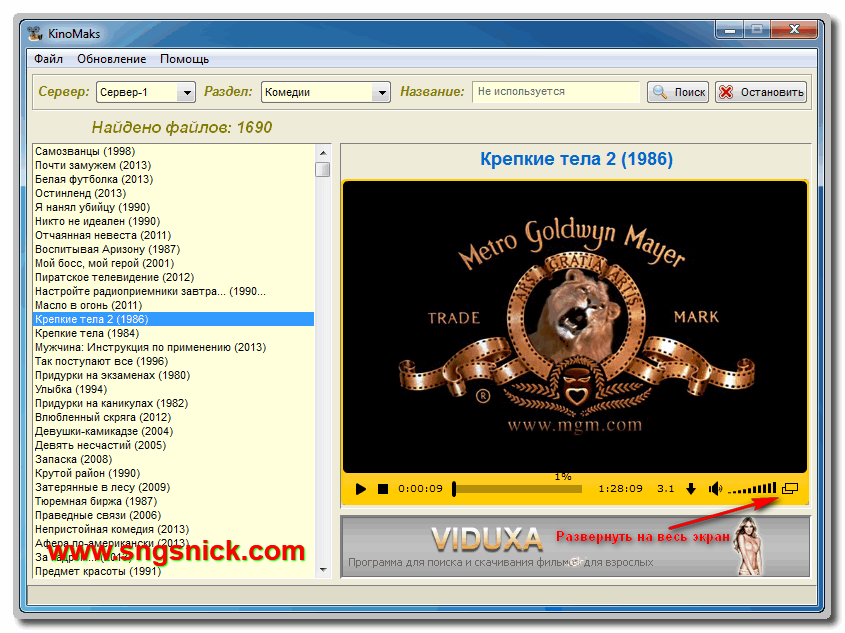The height and width of the screenshot is (633, 845).
Task: Click the KinoMaks app icon in title bar
Action: pyautogui.click(x=36, y=33)
